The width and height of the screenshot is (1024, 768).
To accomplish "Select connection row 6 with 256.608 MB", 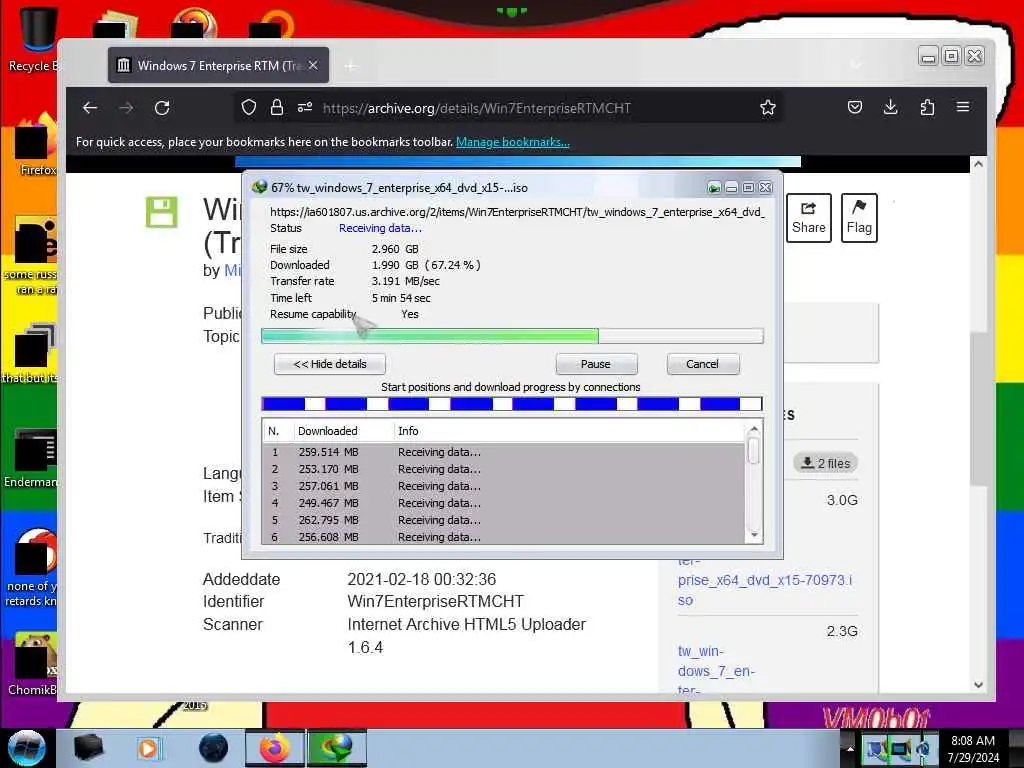I will click(x=503, y=537).
